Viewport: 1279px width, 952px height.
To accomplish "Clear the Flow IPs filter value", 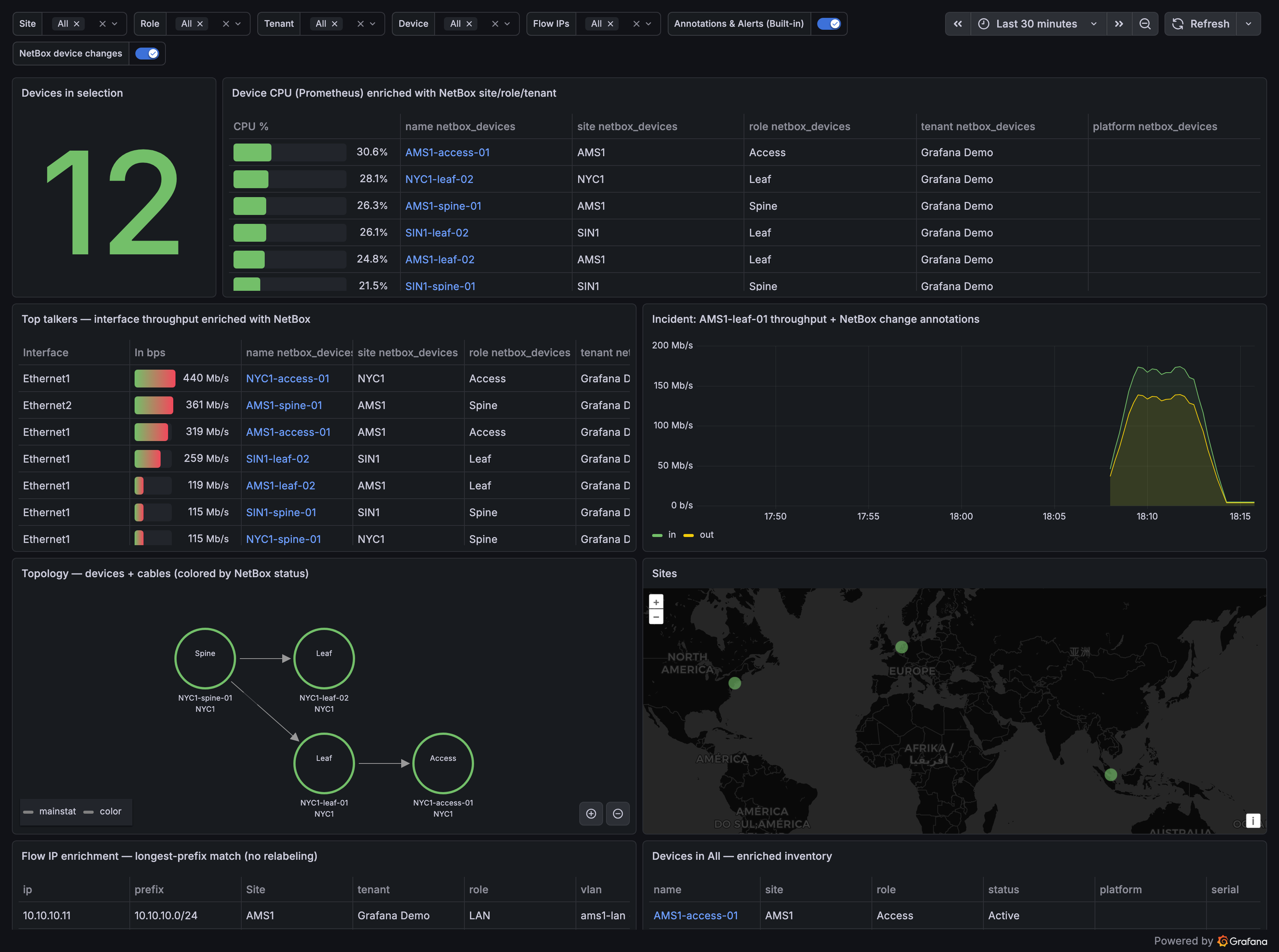I will click(x=636, y=24).
